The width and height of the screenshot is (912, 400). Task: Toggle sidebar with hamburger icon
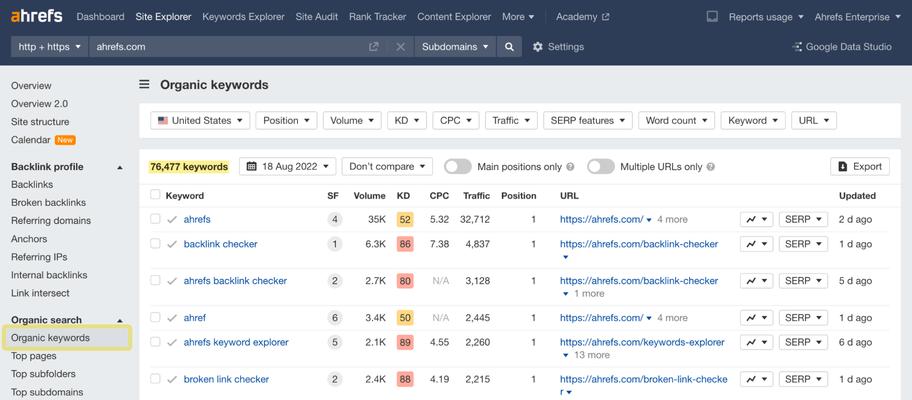point(144,85)
